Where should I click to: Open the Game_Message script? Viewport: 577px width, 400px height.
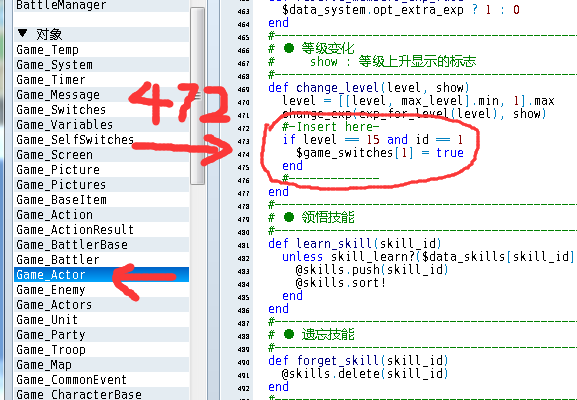click(101, 95)
